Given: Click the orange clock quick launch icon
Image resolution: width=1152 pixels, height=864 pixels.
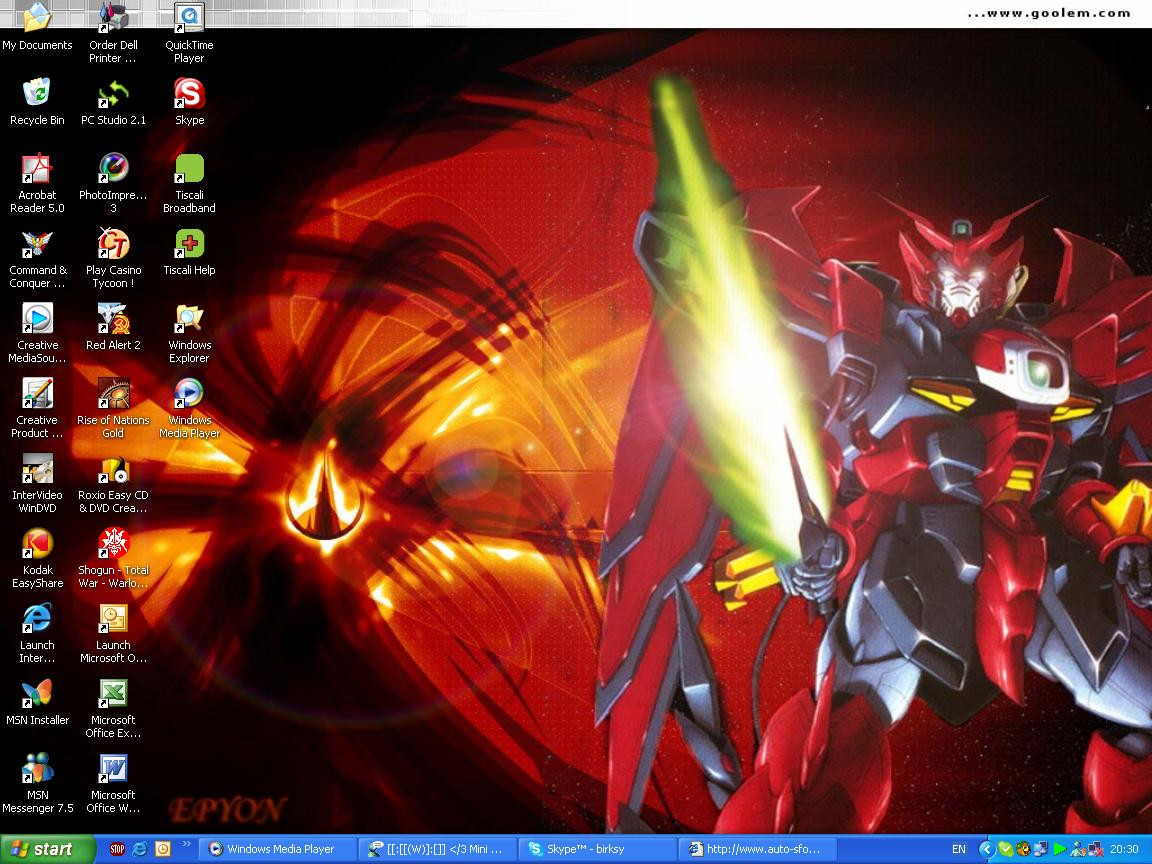Looking at the screenshot, I should pyautogui.click(x=162, y=849).
